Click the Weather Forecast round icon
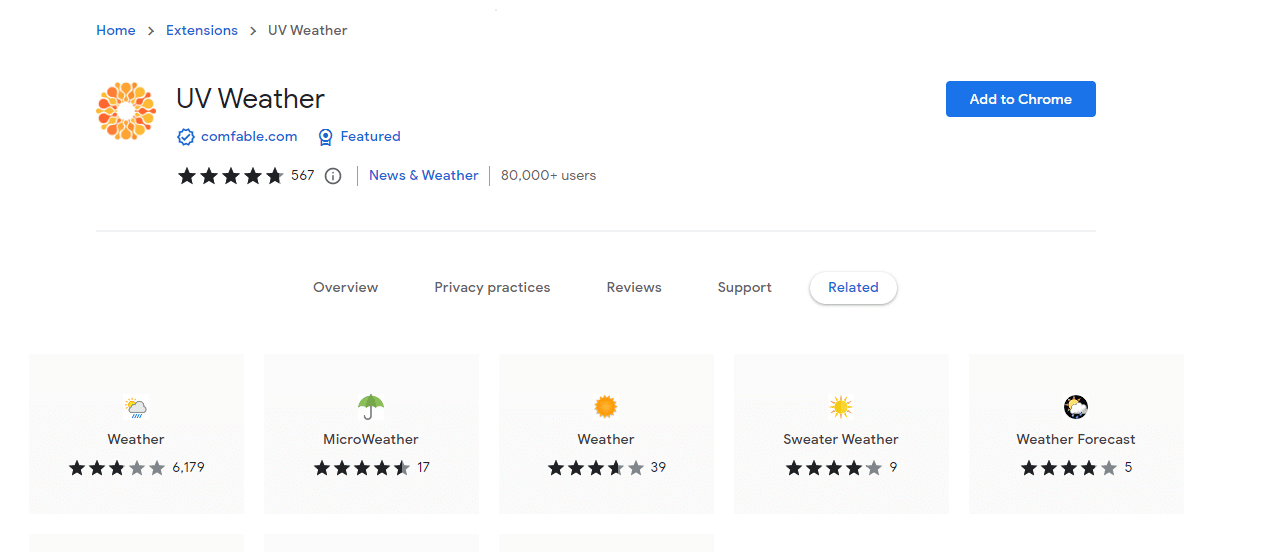The width and height of the screenshot is (1262, 552). click(1076, 407)
